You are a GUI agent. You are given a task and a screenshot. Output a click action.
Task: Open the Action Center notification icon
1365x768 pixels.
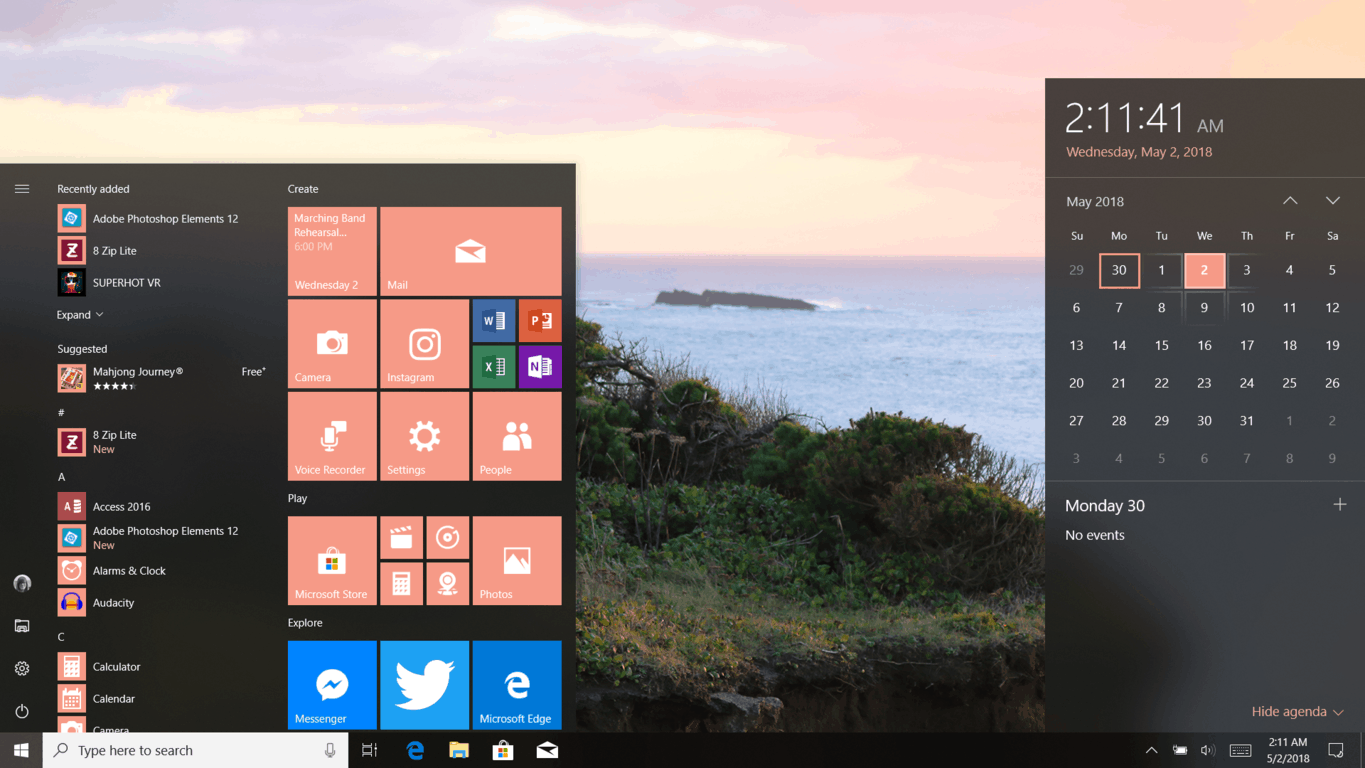pos(1336,750)
